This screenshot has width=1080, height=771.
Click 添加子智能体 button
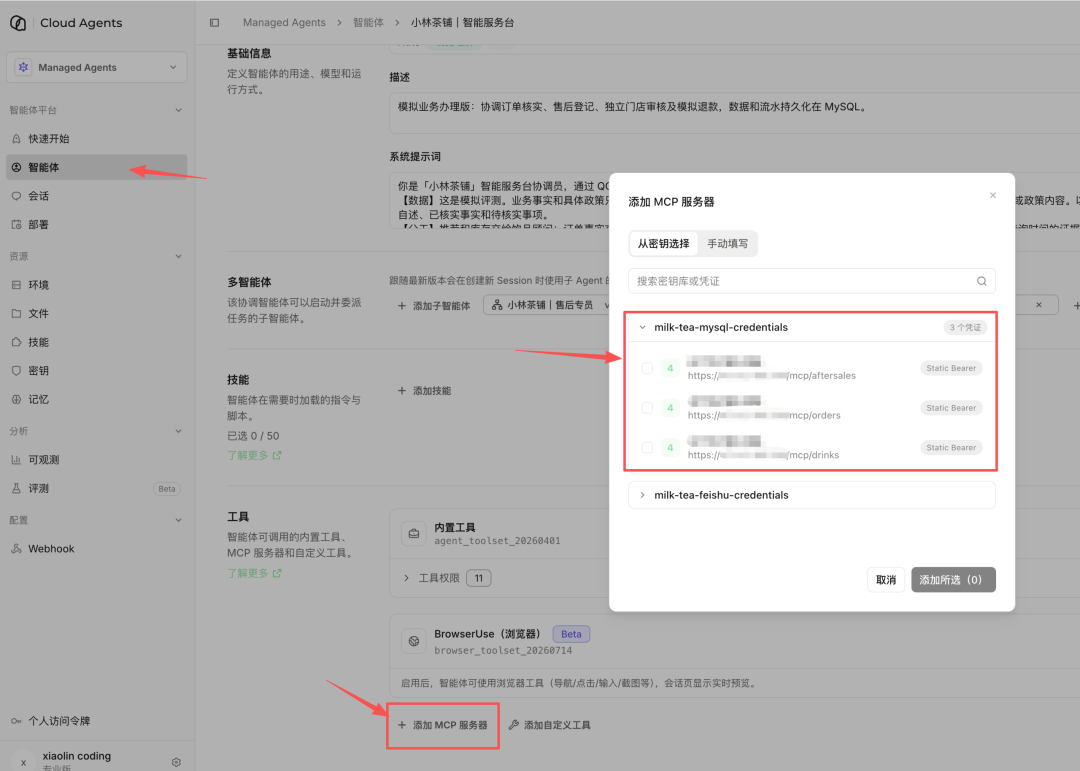coord(434,305)
